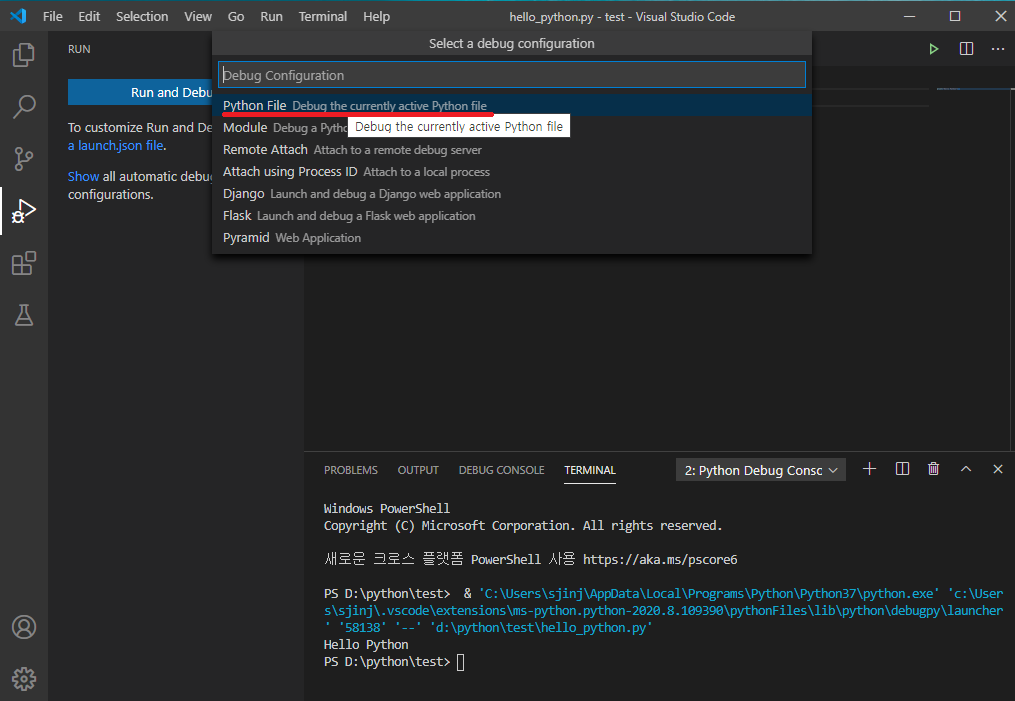The width and height of the screenshot is (1015, 701).
Task: Open the Source Control view
Action: click(x=24, y=159)
